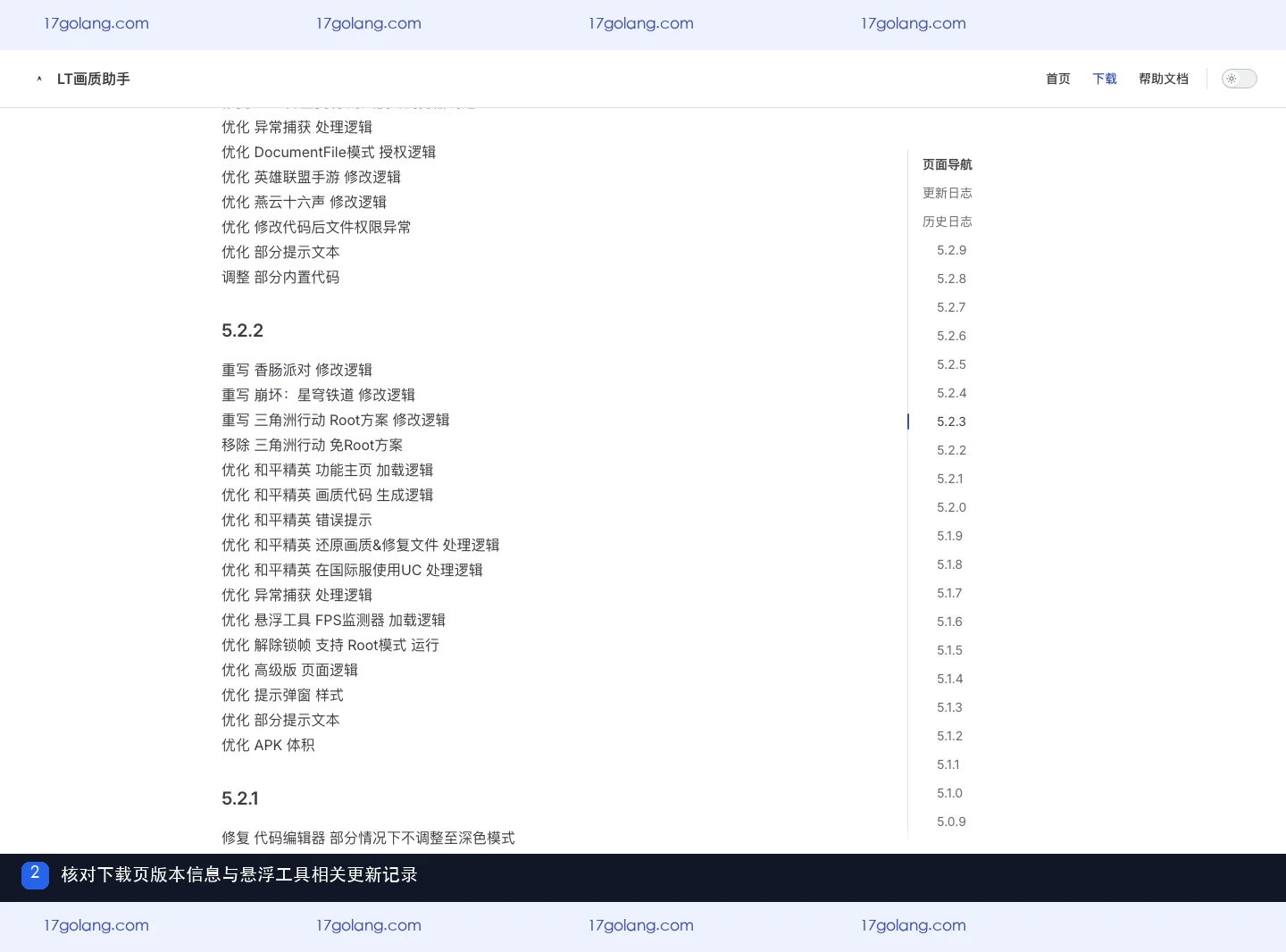The height and width of the screenshot is (952, 1286).
Task: Jump to 历史日志 in page navigation
Action: tap(948, 221)
